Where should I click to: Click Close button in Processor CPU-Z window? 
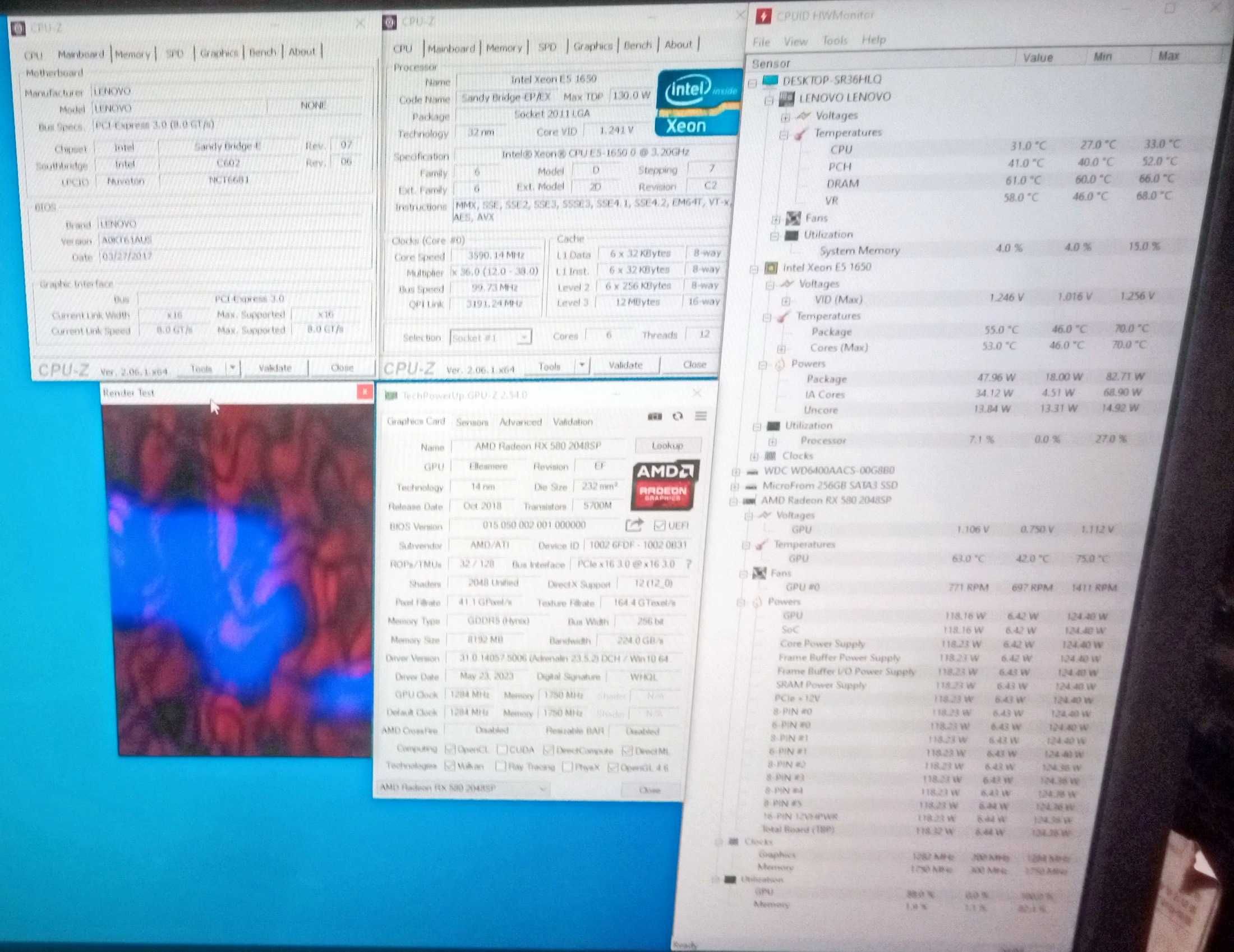[x=694, y=365]
